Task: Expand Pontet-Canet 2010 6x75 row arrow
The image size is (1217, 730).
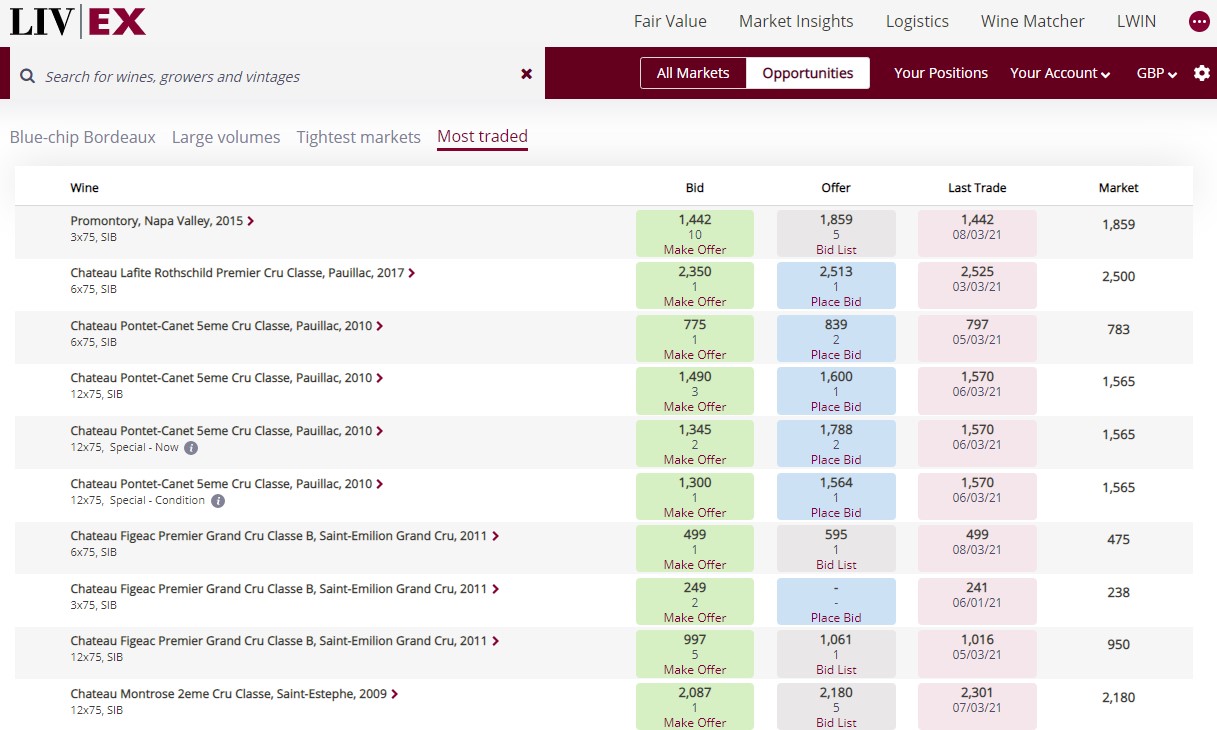Action: tap(380, 326)
